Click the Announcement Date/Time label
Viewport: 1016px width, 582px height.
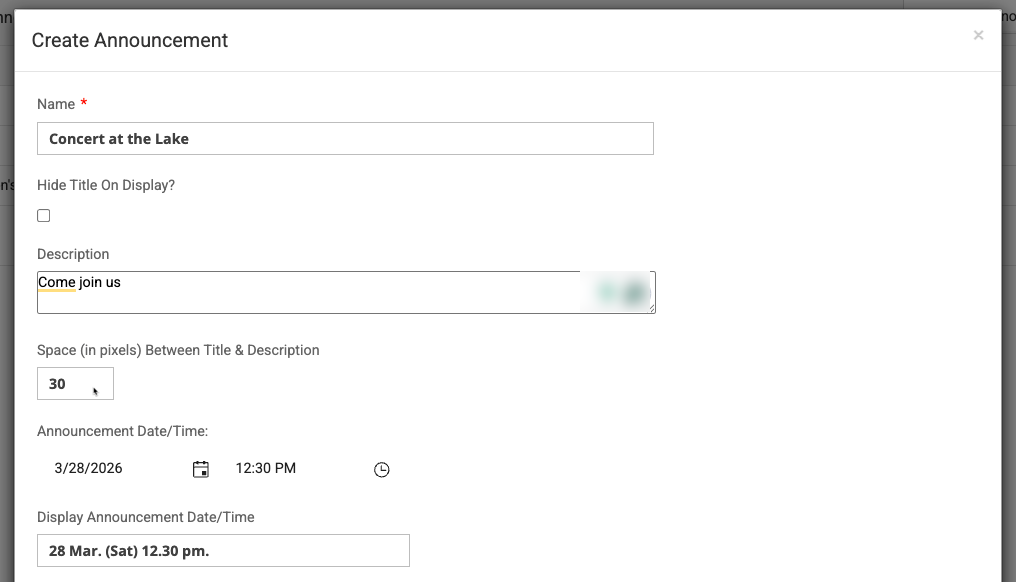click(122, 431)
